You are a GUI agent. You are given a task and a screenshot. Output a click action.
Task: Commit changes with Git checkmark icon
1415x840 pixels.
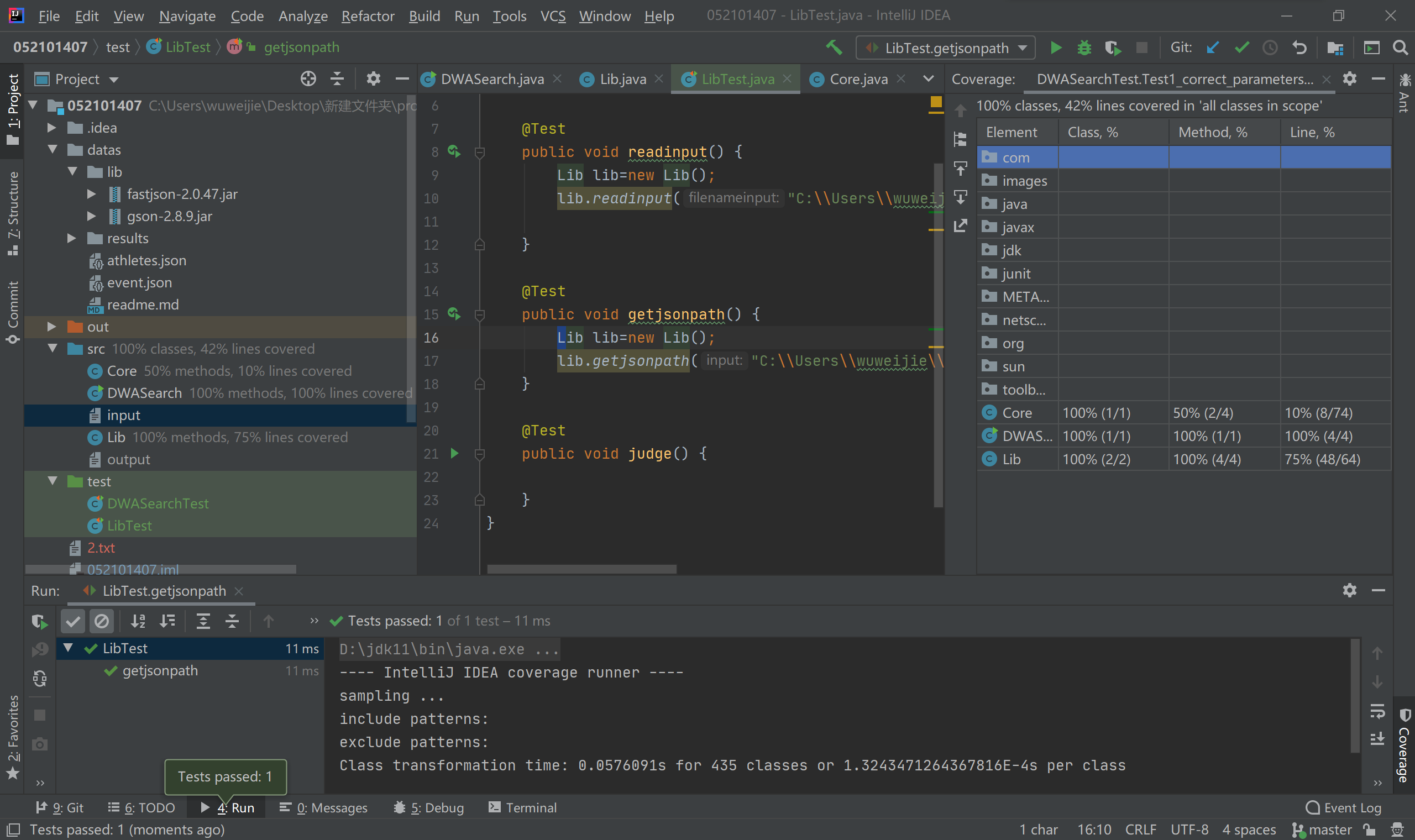(1241, 48)
